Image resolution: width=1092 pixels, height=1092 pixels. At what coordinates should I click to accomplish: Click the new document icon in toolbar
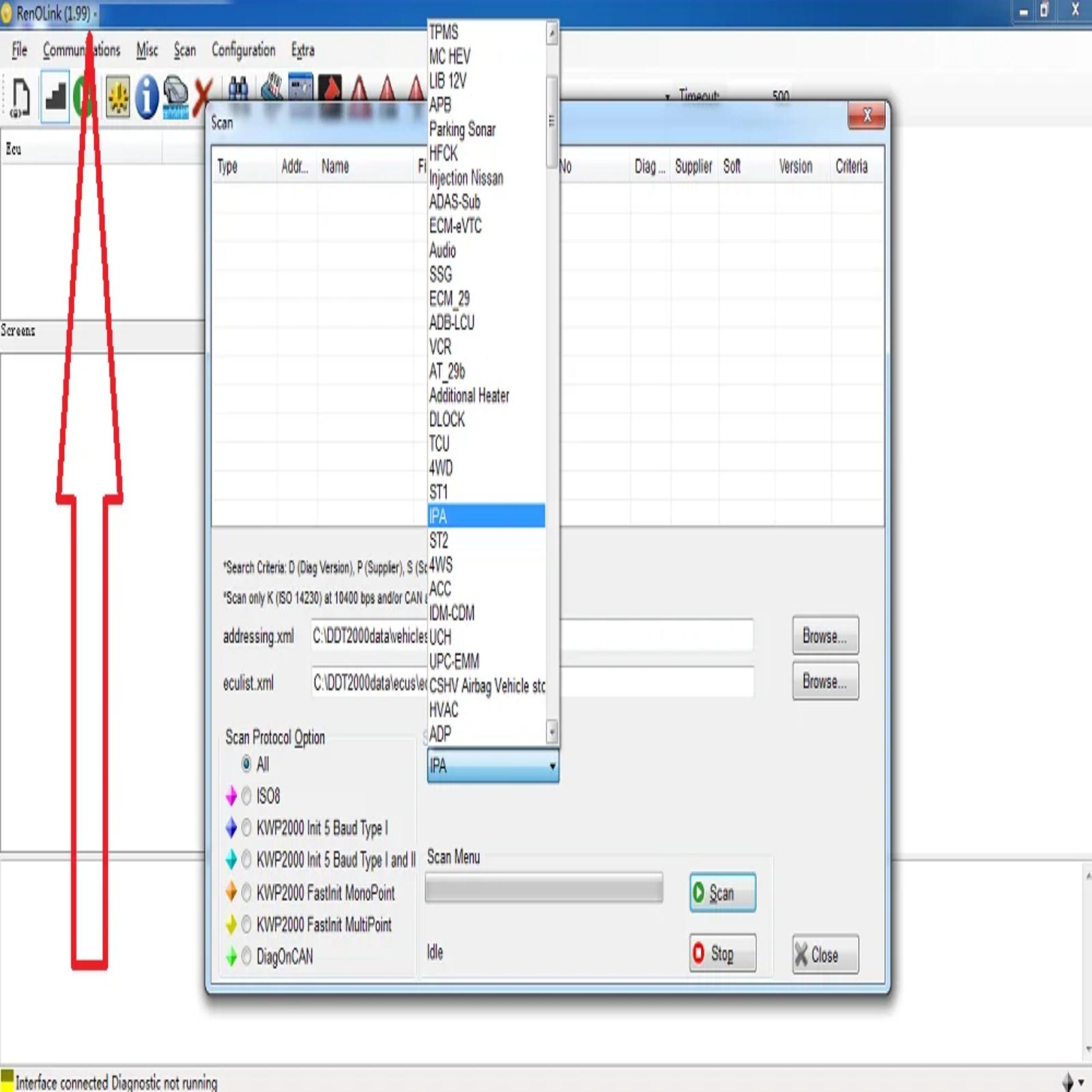click(20, 97)
